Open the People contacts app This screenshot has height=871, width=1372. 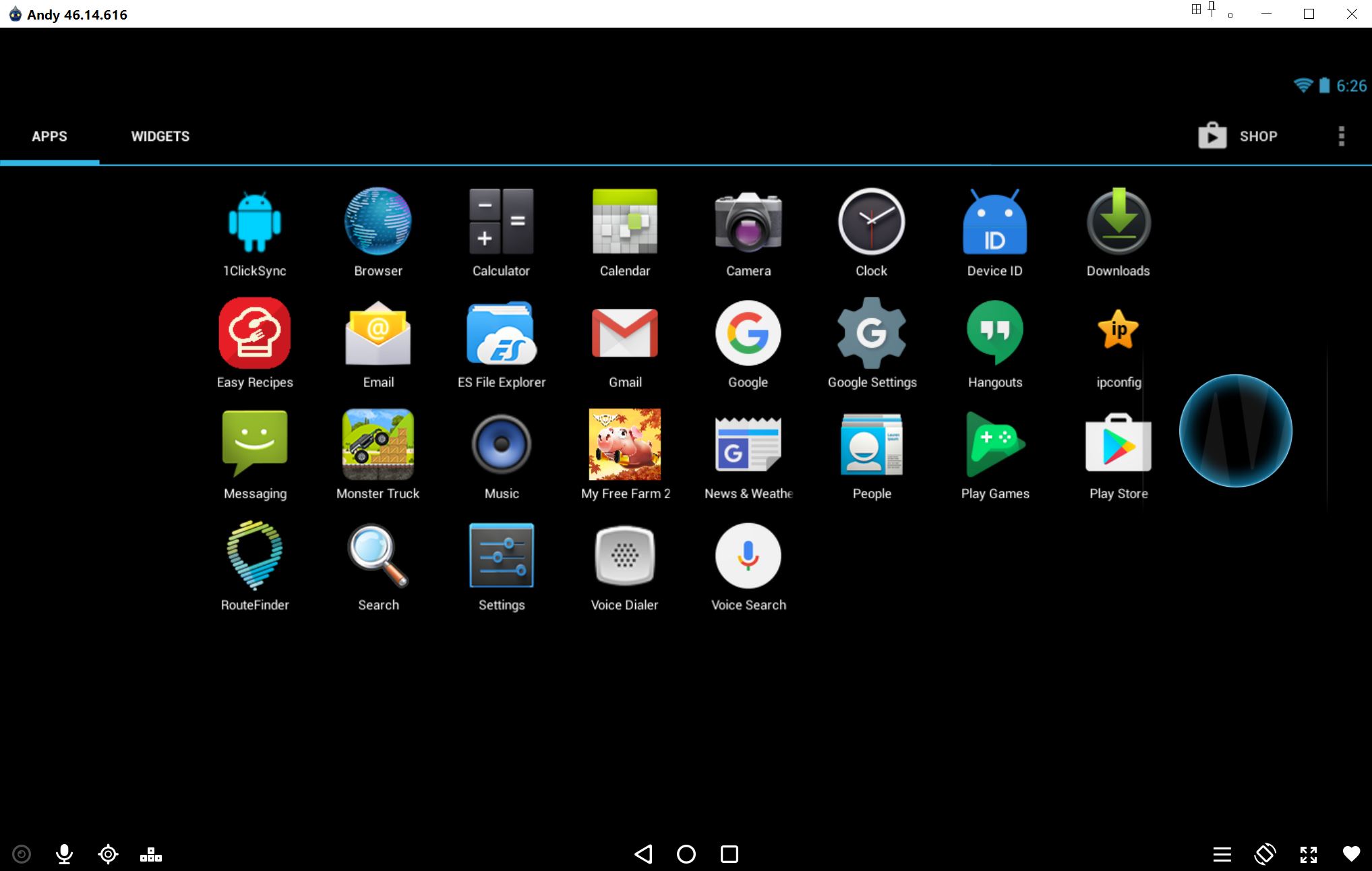pyautogui.click(x=872, y=455)
